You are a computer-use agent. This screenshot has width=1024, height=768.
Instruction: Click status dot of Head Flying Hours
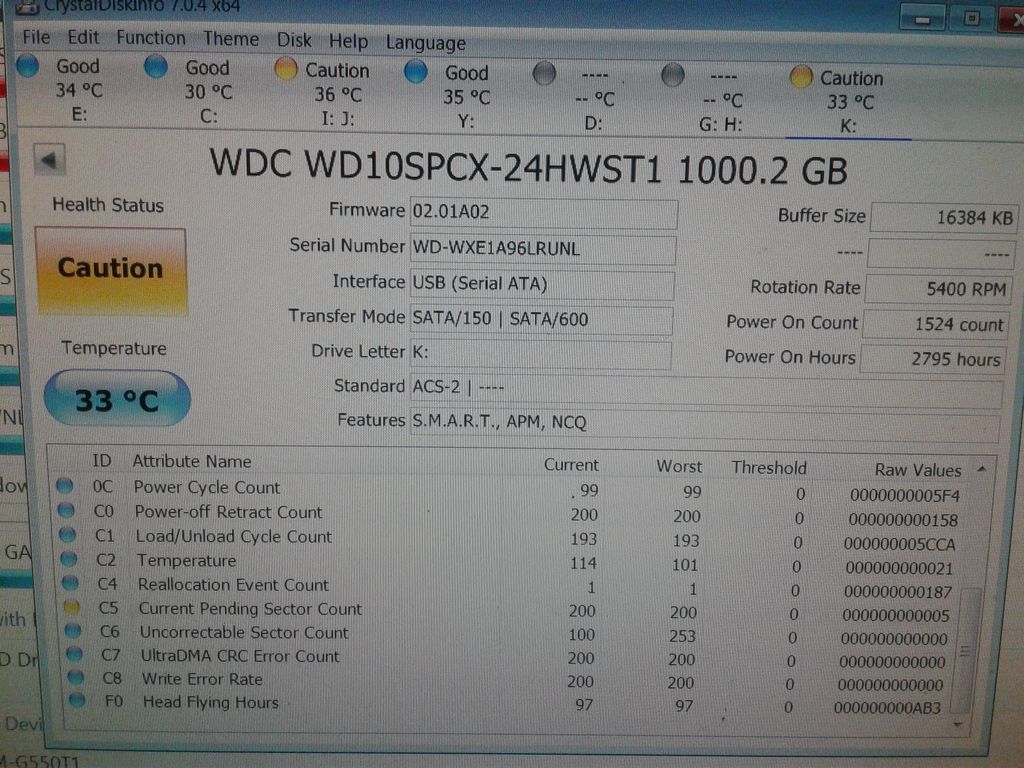click(78, 700)
